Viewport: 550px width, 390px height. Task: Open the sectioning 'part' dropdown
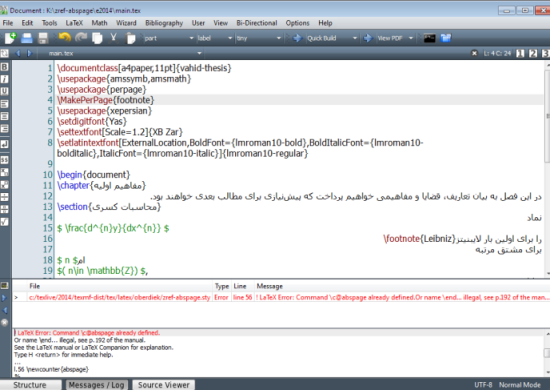(169, 38)
